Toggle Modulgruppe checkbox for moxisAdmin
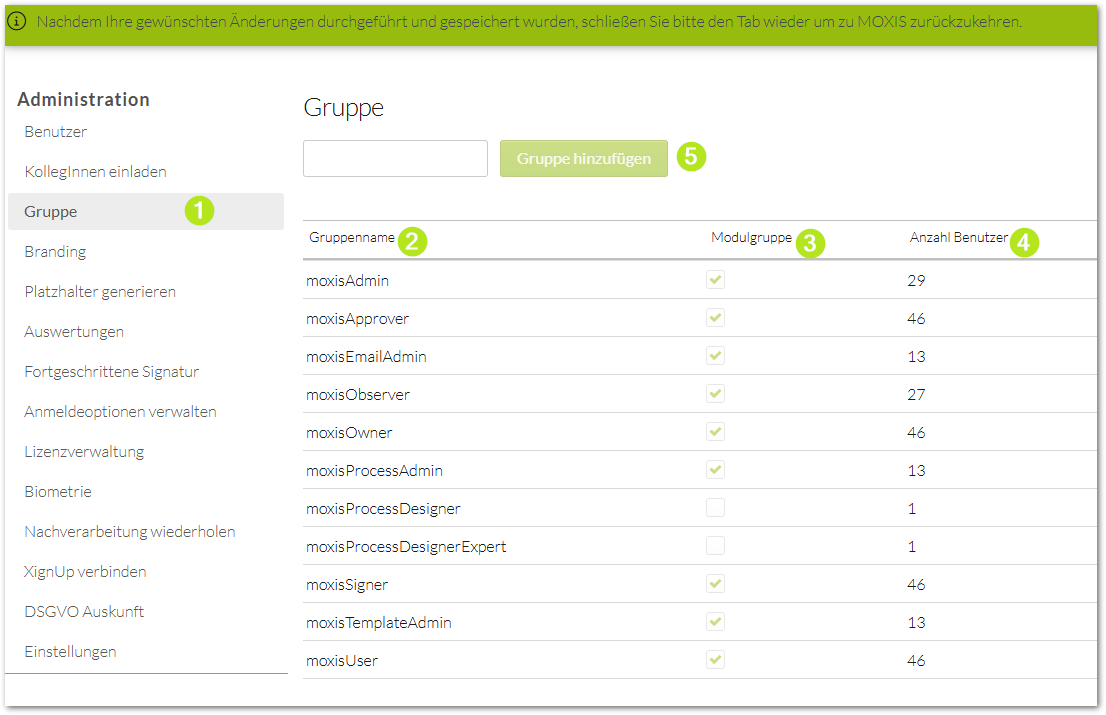 [x=715, y=280]
